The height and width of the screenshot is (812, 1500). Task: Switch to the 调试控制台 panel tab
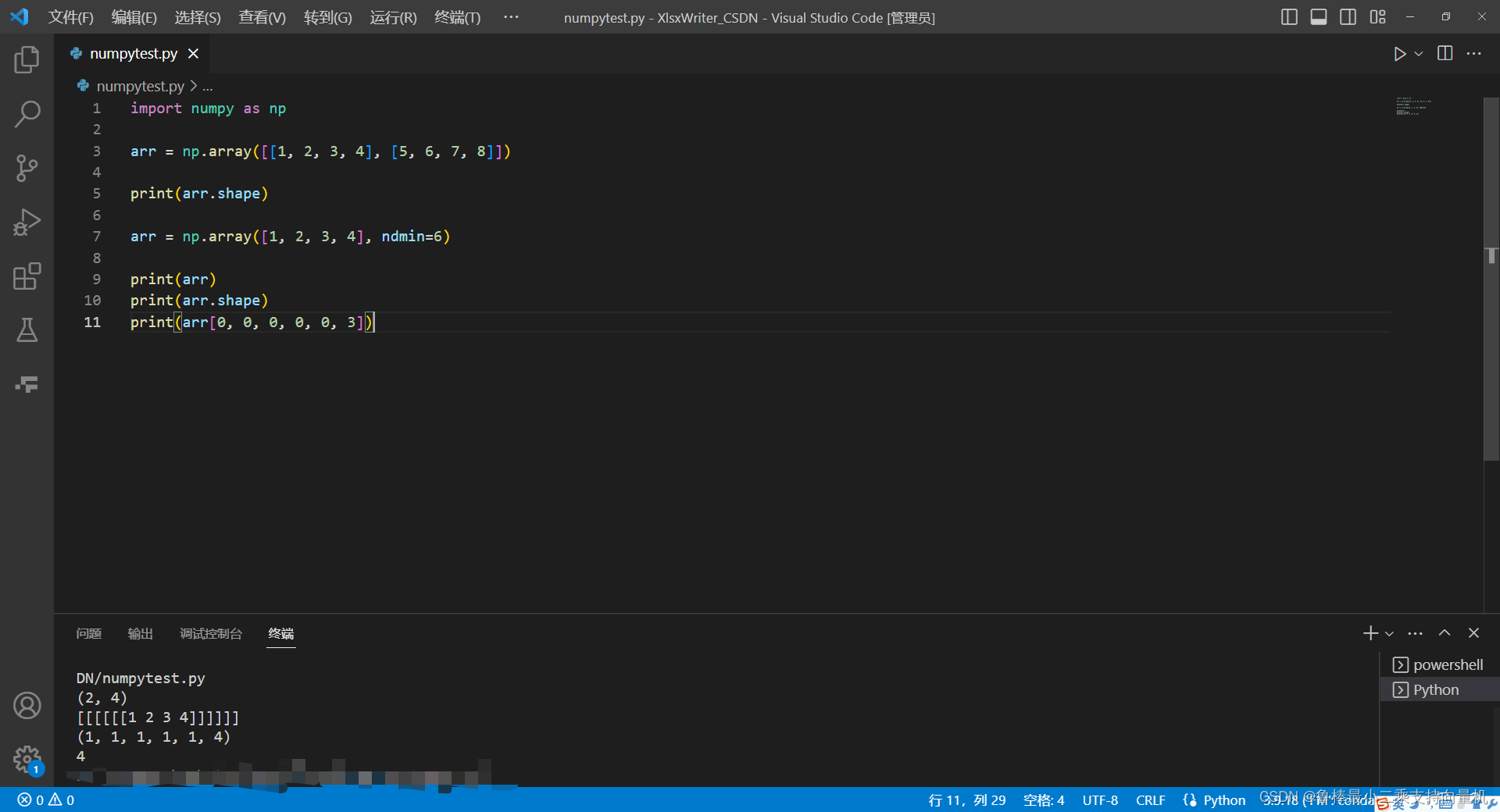211,633
